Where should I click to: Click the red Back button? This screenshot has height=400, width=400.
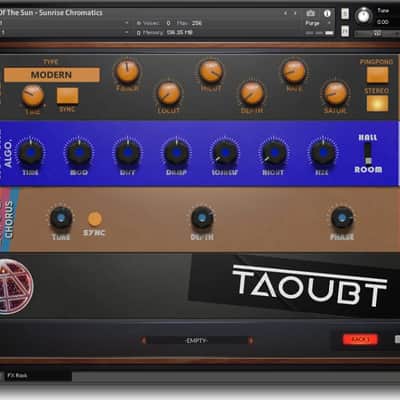pyautogui.click(x=360, y=339)
